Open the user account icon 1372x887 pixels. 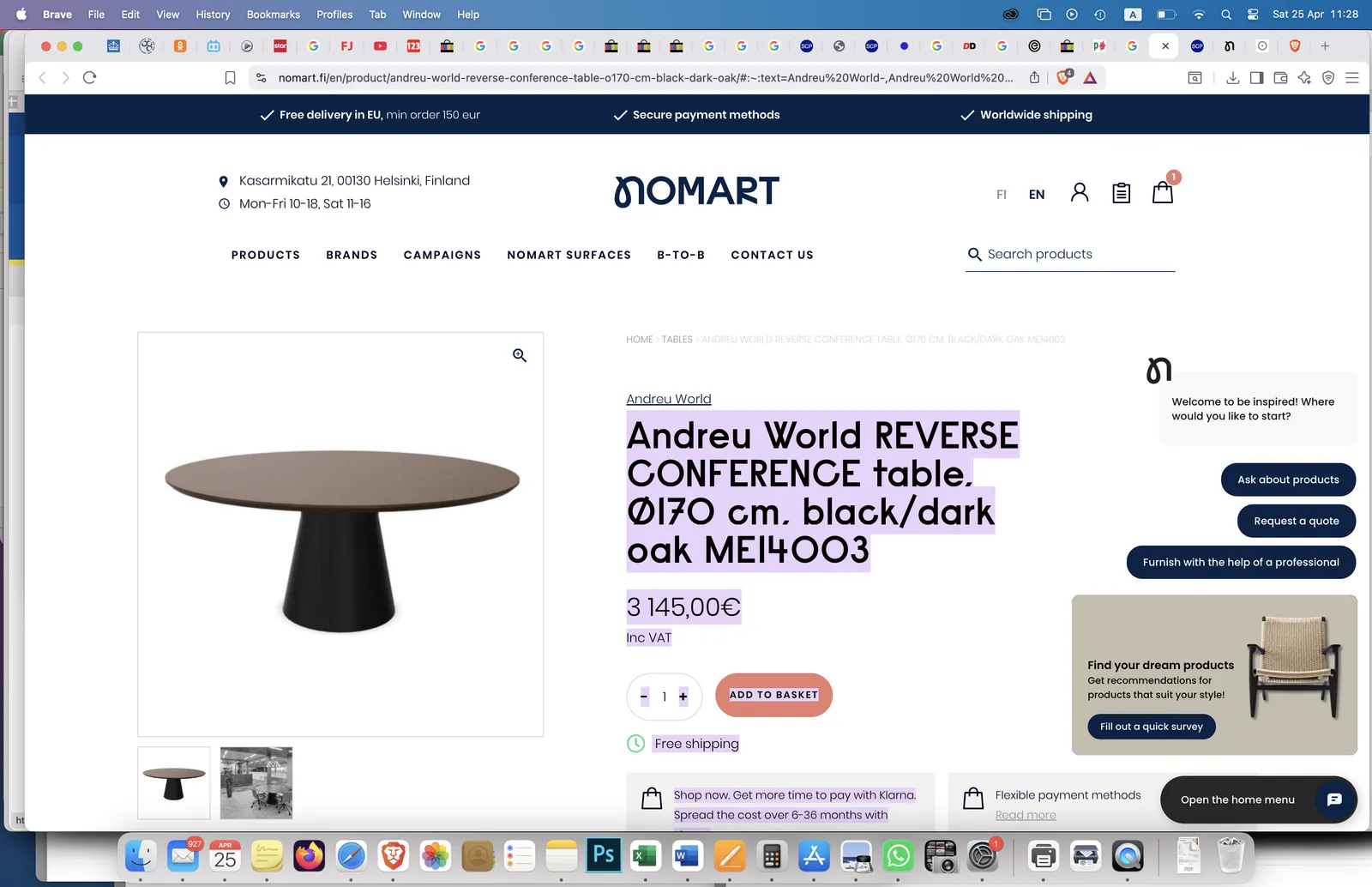pyautogui.click(x=1080, y=192)
